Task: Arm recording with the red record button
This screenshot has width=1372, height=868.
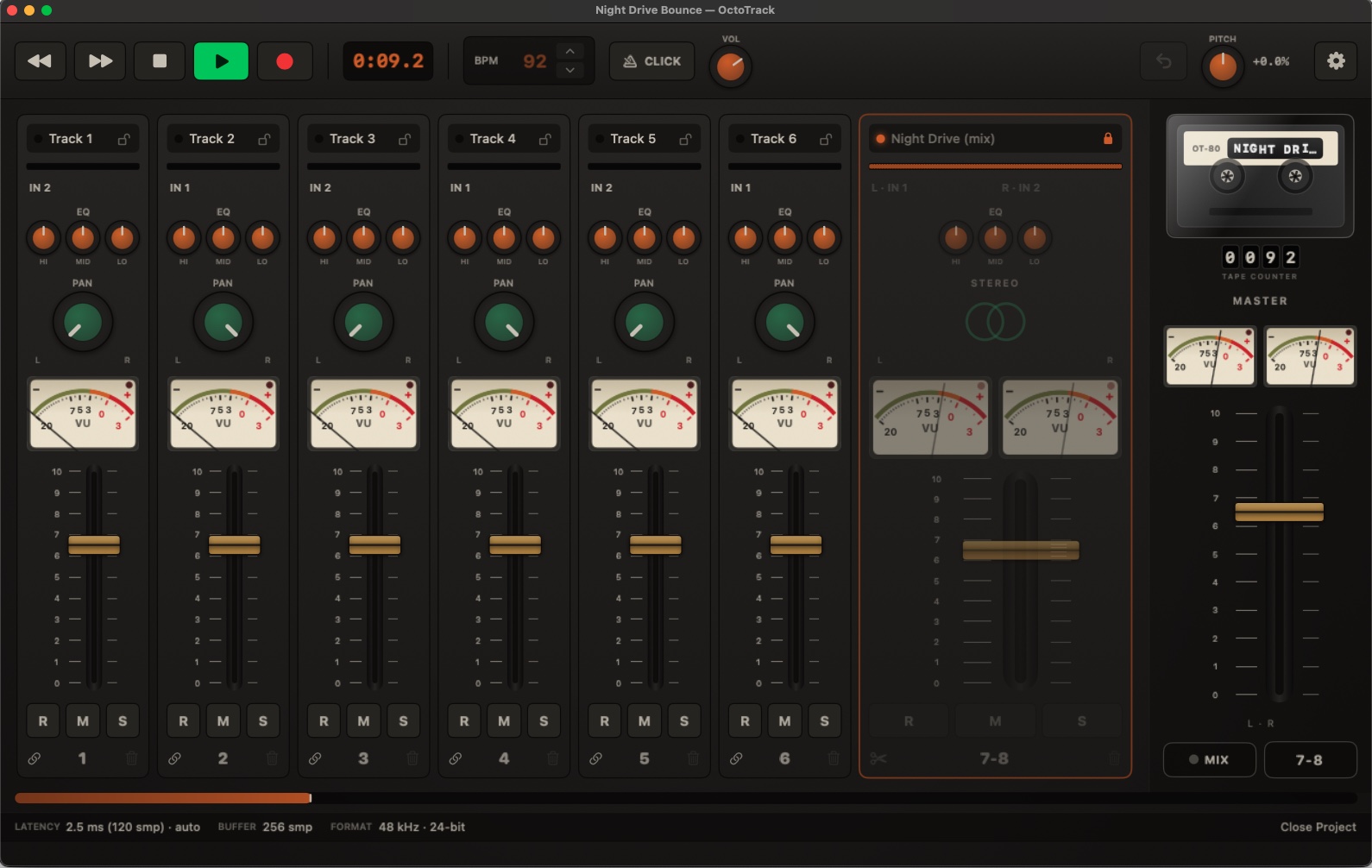Action: tap(285, 61)
